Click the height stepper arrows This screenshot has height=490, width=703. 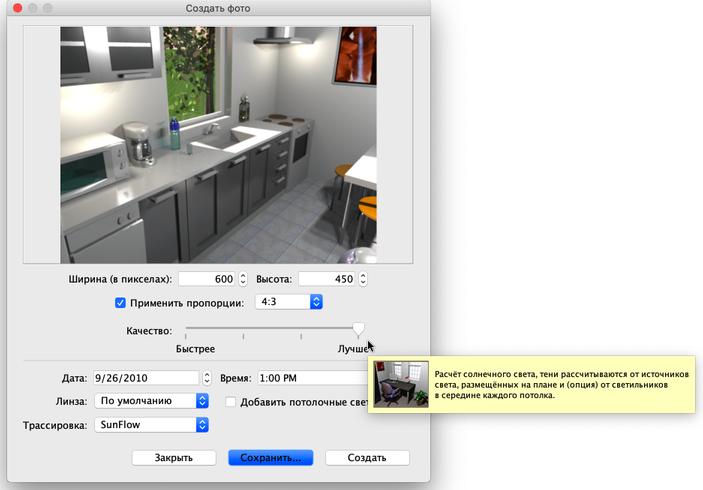[363, 279]
